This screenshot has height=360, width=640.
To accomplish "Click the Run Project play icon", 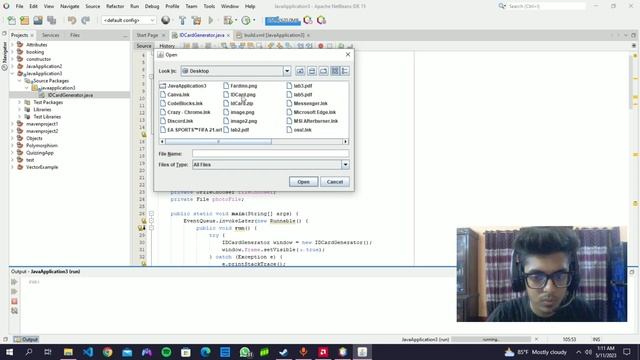I will coord(211,20).
